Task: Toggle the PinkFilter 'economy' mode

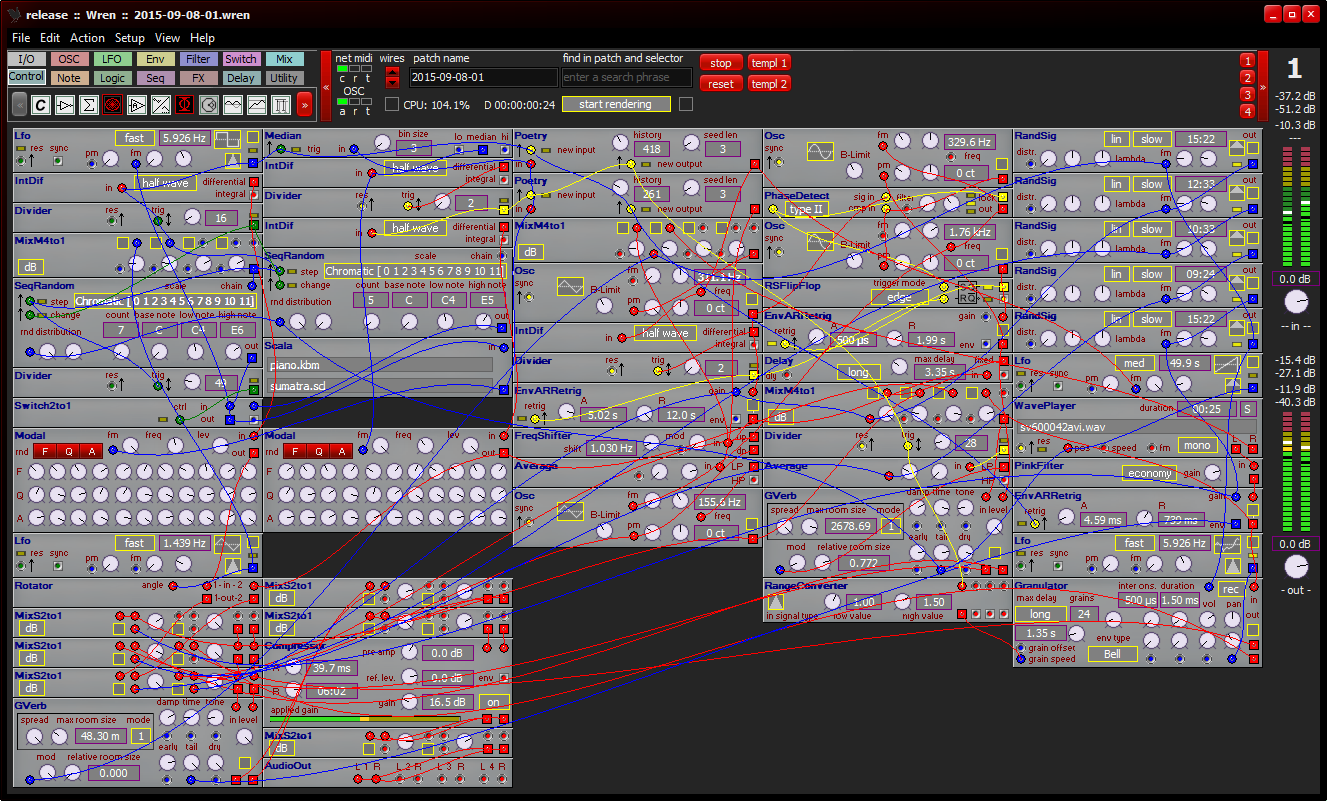Action: click(x=1148, y=473)
